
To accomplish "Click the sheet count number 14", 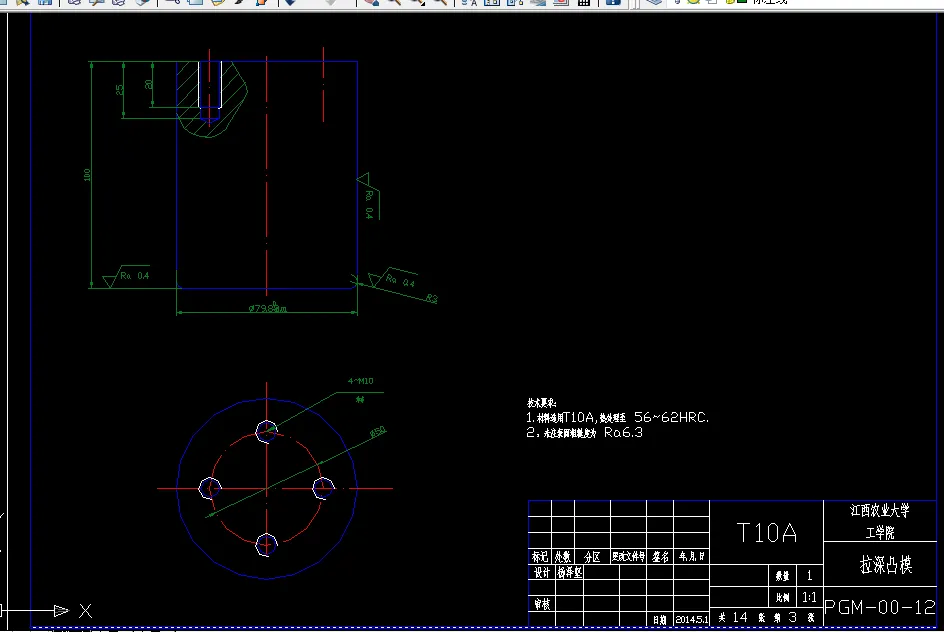I will [x=740, y=618].
